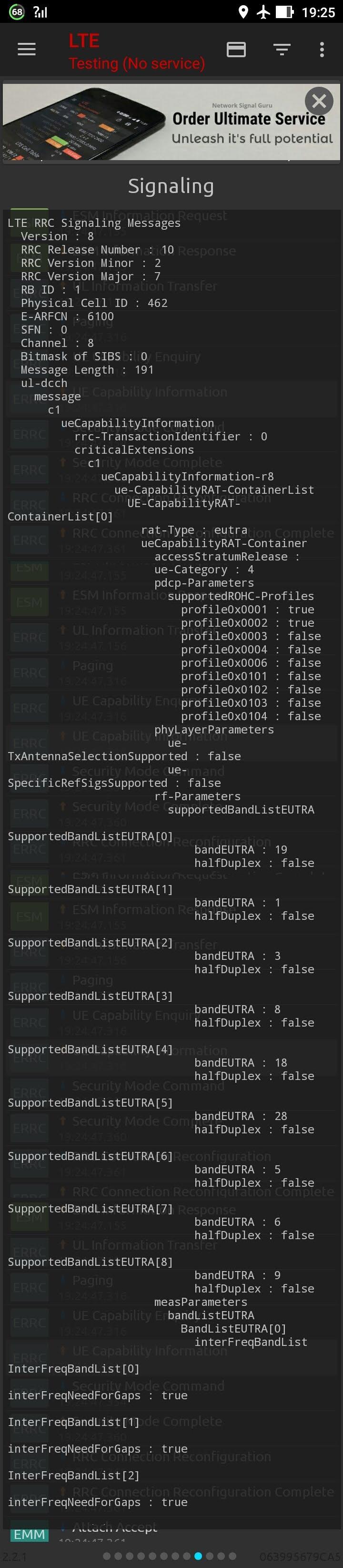
Task: Go to the first page indicator dot
Action: 108,1556
